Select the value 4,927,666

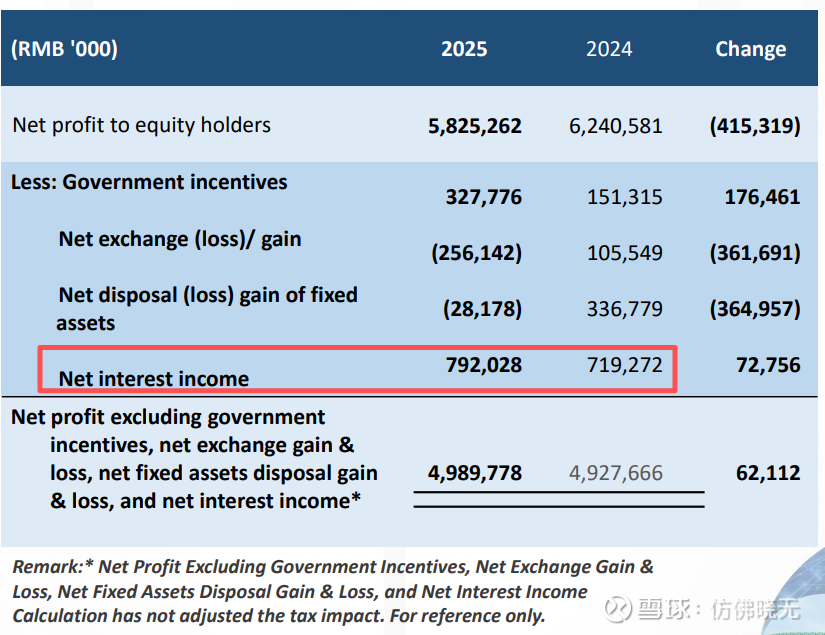[x=616, y=473]
